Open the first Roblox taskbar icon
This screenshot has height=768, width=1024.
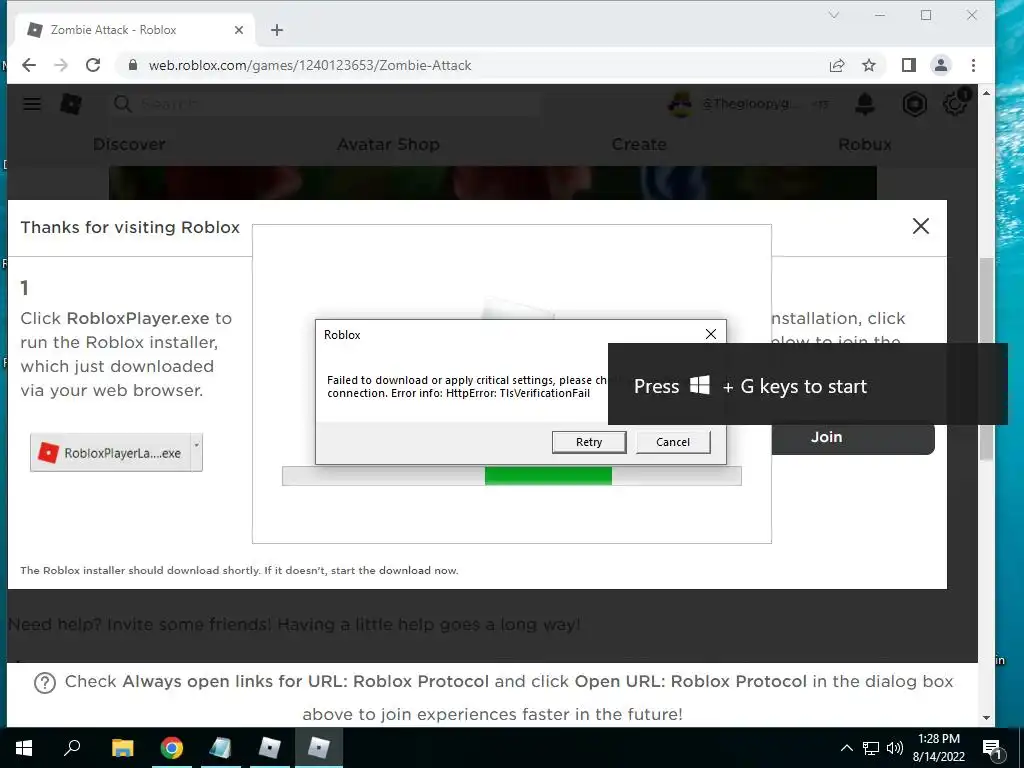pyautogui.click(x=270, y=748)
